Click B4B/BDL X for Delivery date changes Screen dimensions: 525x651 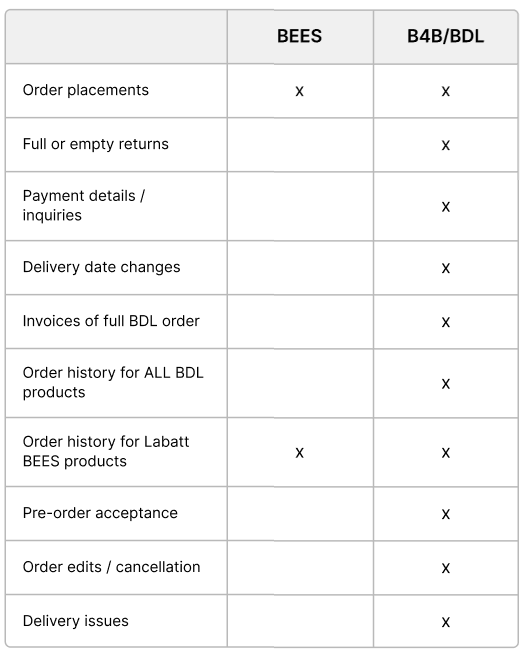(445, 268)
